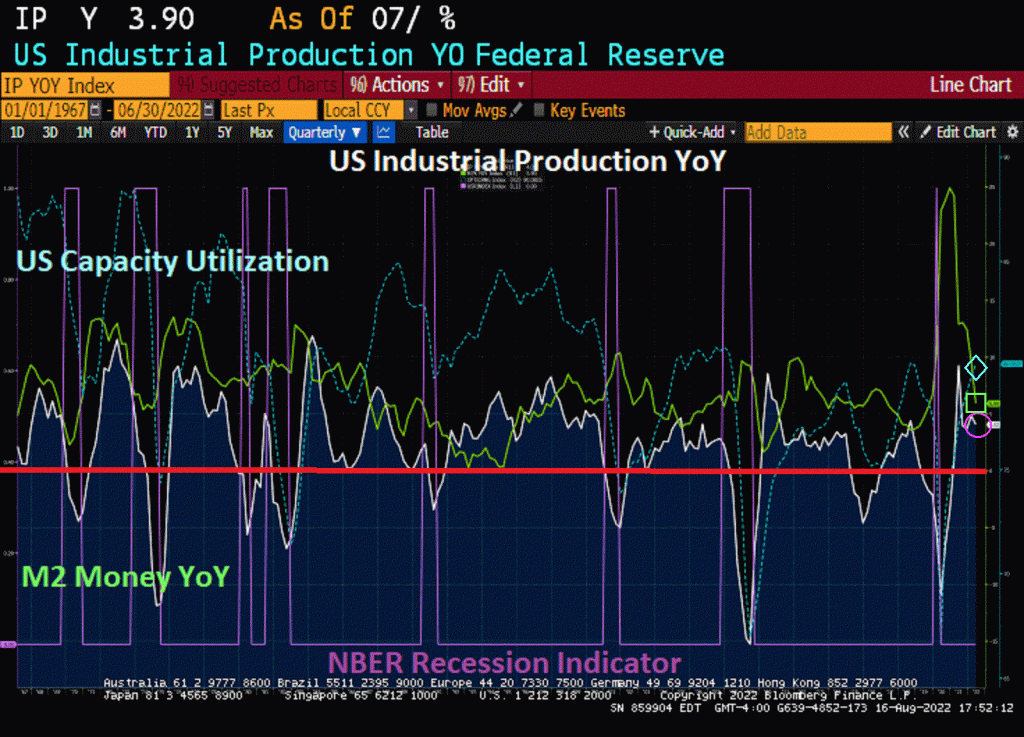
Task: Open chart settings gear icon
Action: pyautogui.click(x=1012, y=132)
